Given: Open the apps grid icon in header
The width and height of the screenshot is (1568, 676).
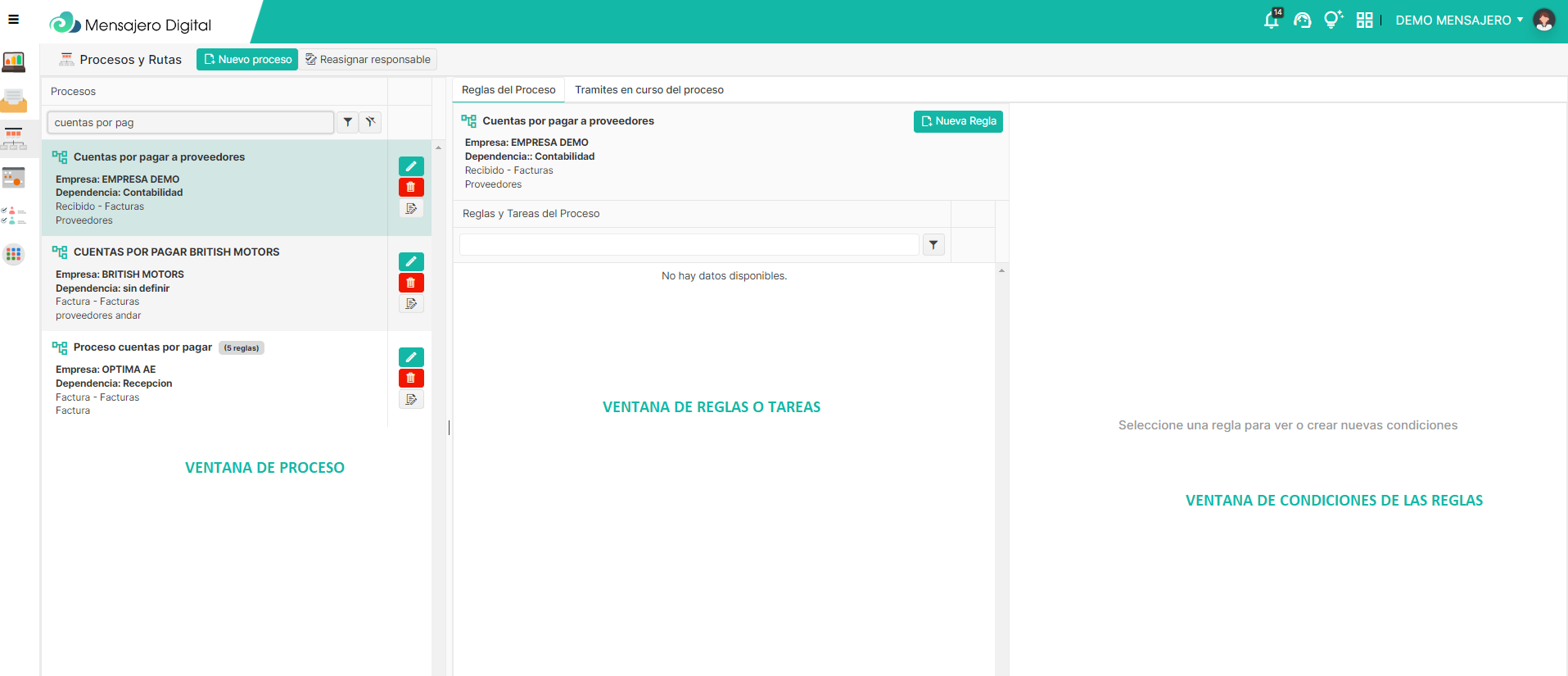Looking at the screenshot, I should click(x=1364, y=20).
